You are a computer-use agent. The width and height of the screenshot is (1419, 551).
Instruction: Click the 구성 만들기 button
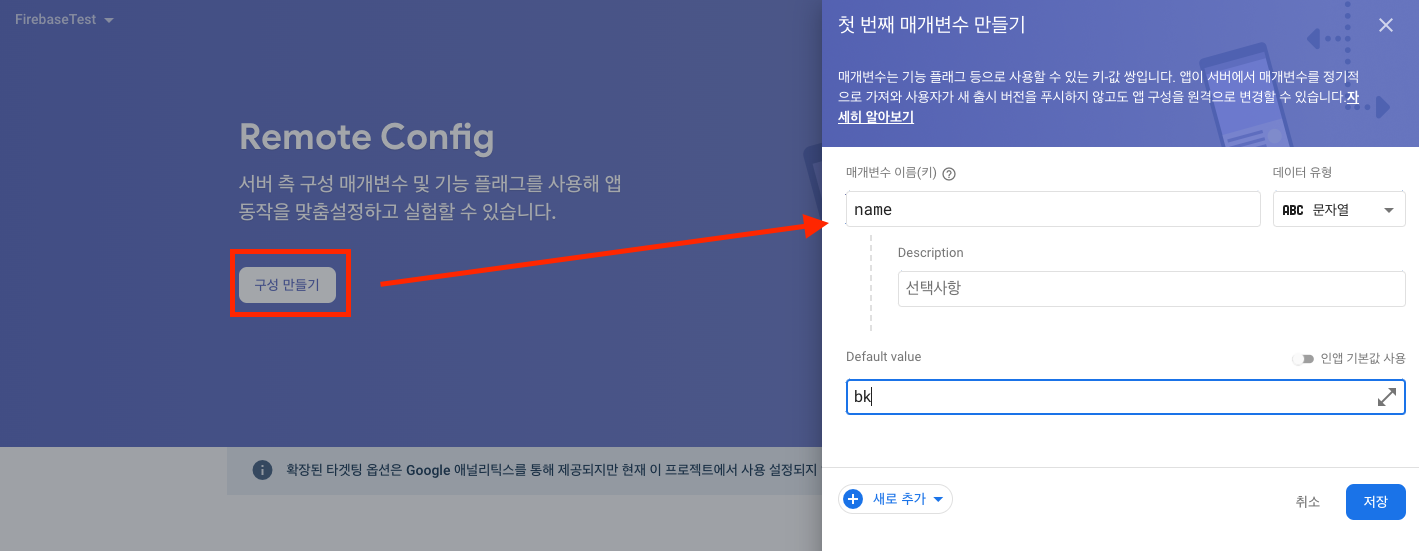click(286, 285)
